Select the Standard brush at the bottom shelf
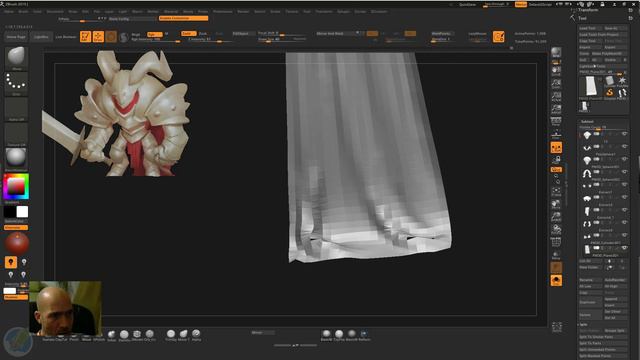Viewport: 640px width, 360px height. 48,339
